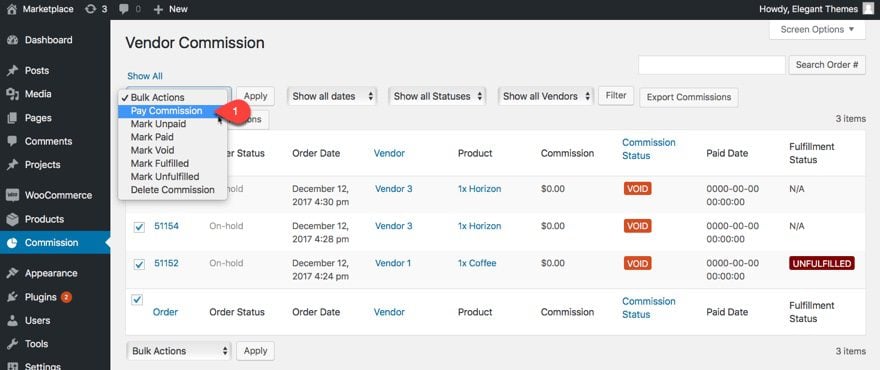Open order 51152 link

click(166, 263)
